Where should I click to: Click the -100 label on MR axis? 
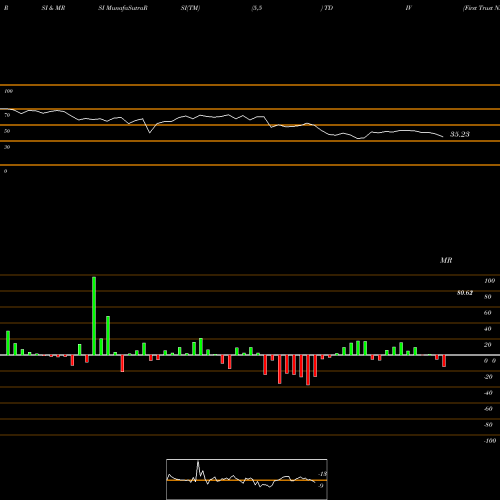click(x=490, y=441)
